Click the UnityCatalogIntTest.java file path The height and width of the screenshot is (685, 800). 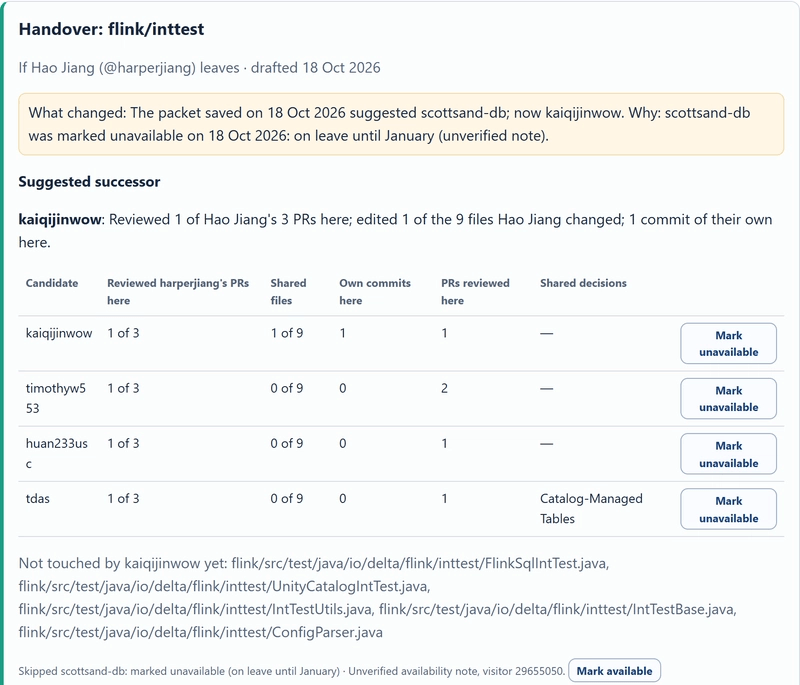[x=224, y=587]
